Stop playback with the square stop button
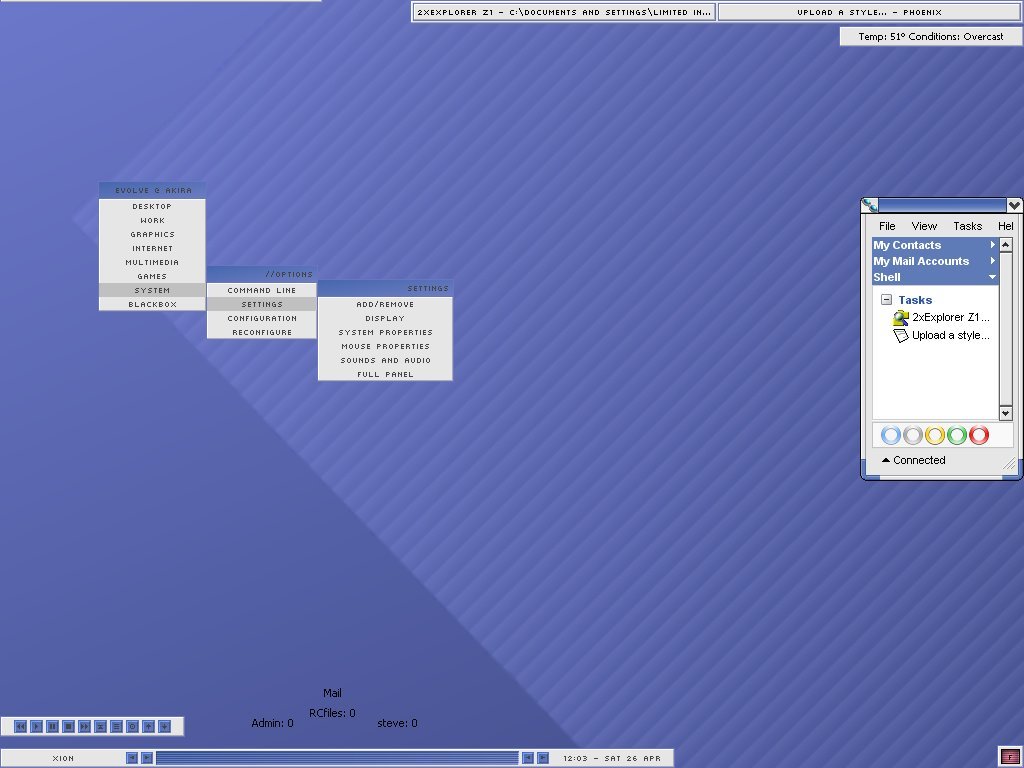This screenshot has height=768, width=1024. [x=69, y=726]
